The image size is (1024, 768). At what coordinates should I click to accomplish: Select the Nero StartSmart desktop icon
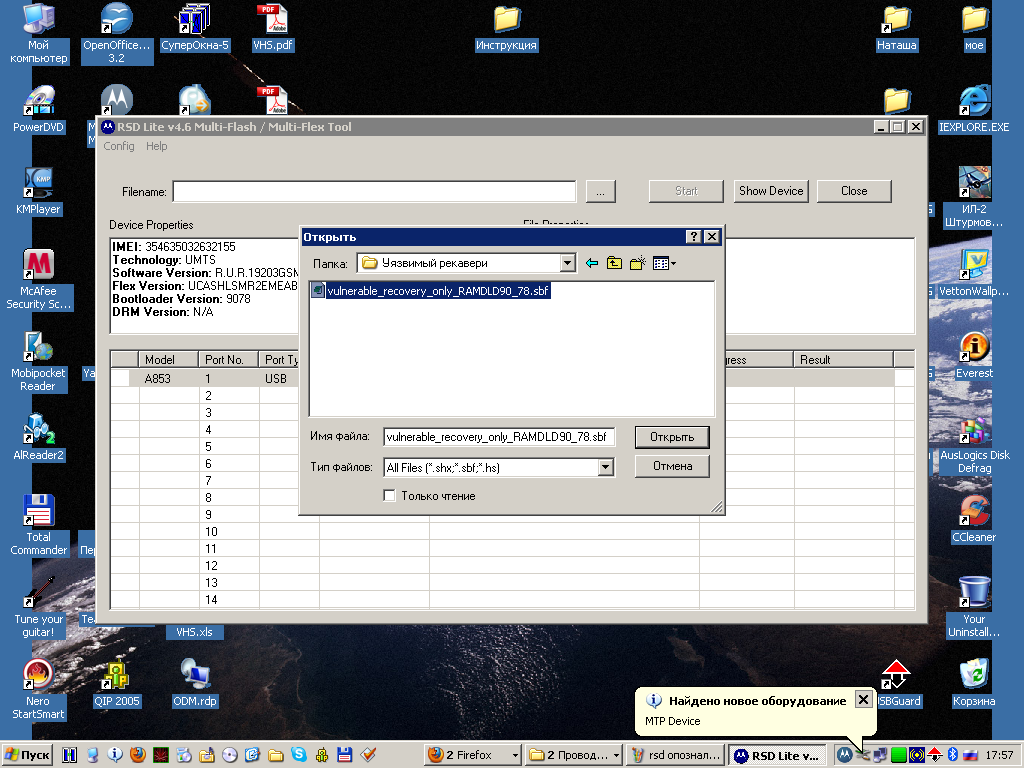point(39,690)
